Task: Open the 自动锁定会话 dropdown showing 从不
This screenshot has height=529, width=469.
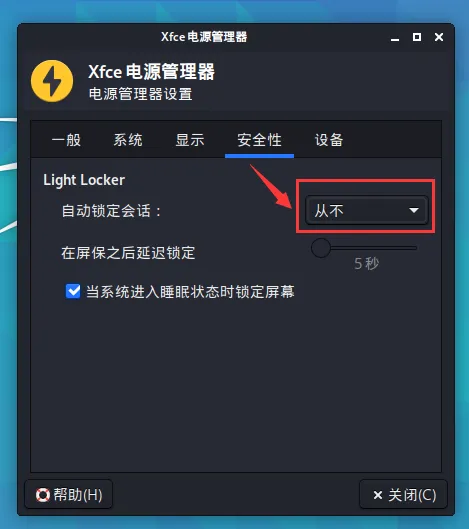Action: (367, 210)
